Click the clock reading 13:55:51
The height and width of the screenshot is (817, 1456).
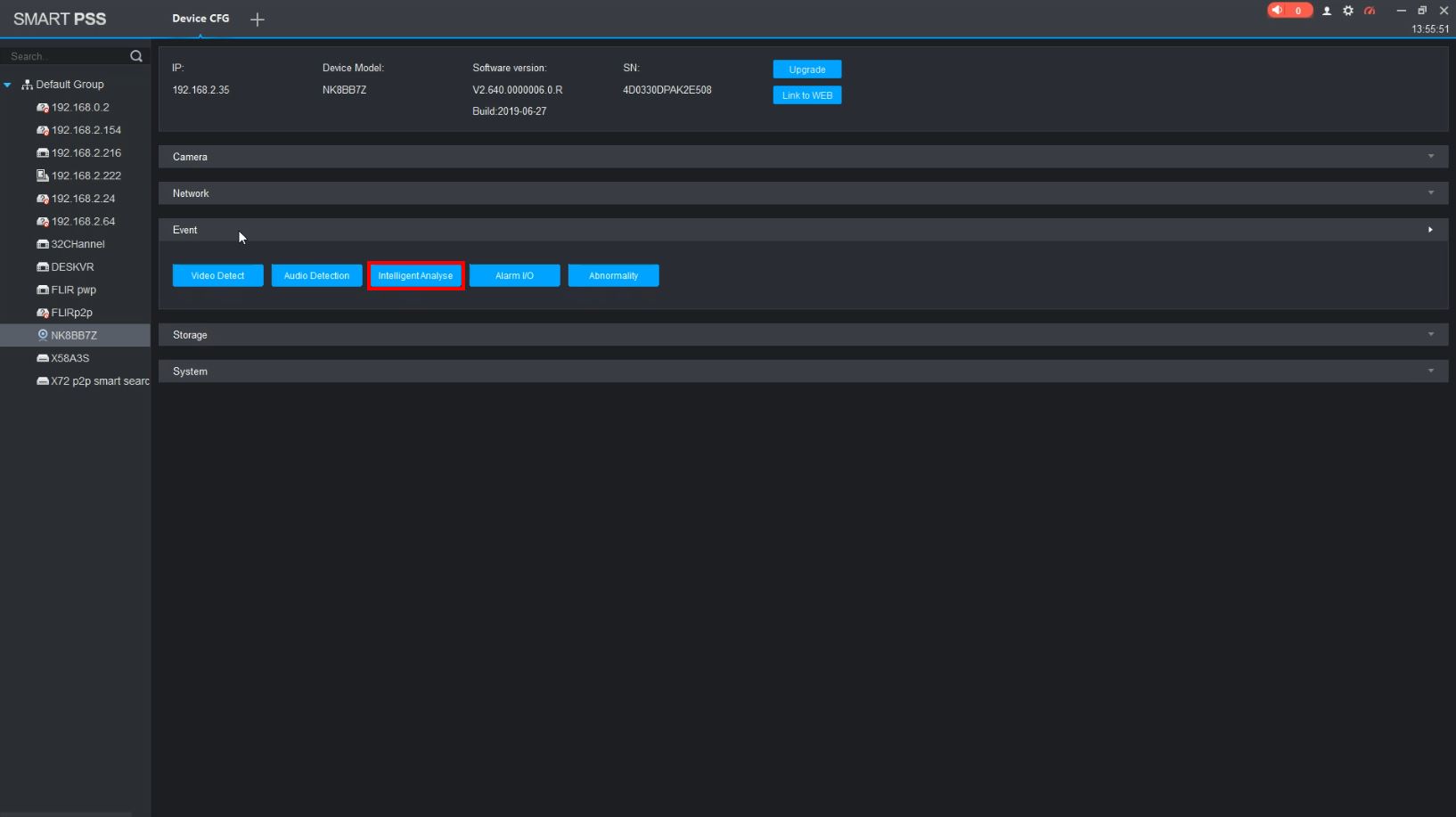pyautogui.click(x=1430, y=29)
